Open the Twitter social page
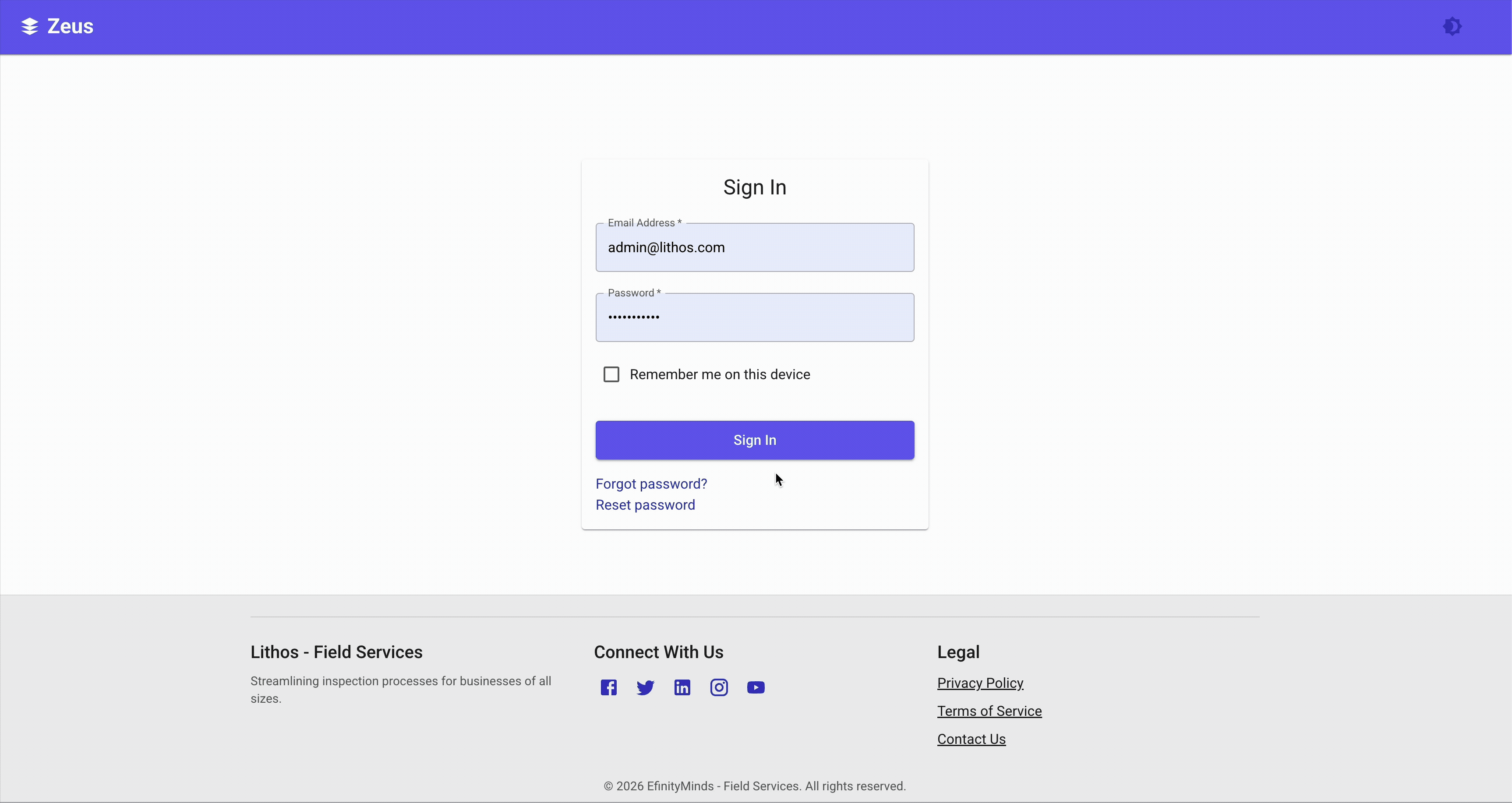Screen dimensions: 1512x803 click(x=644, y=687)
